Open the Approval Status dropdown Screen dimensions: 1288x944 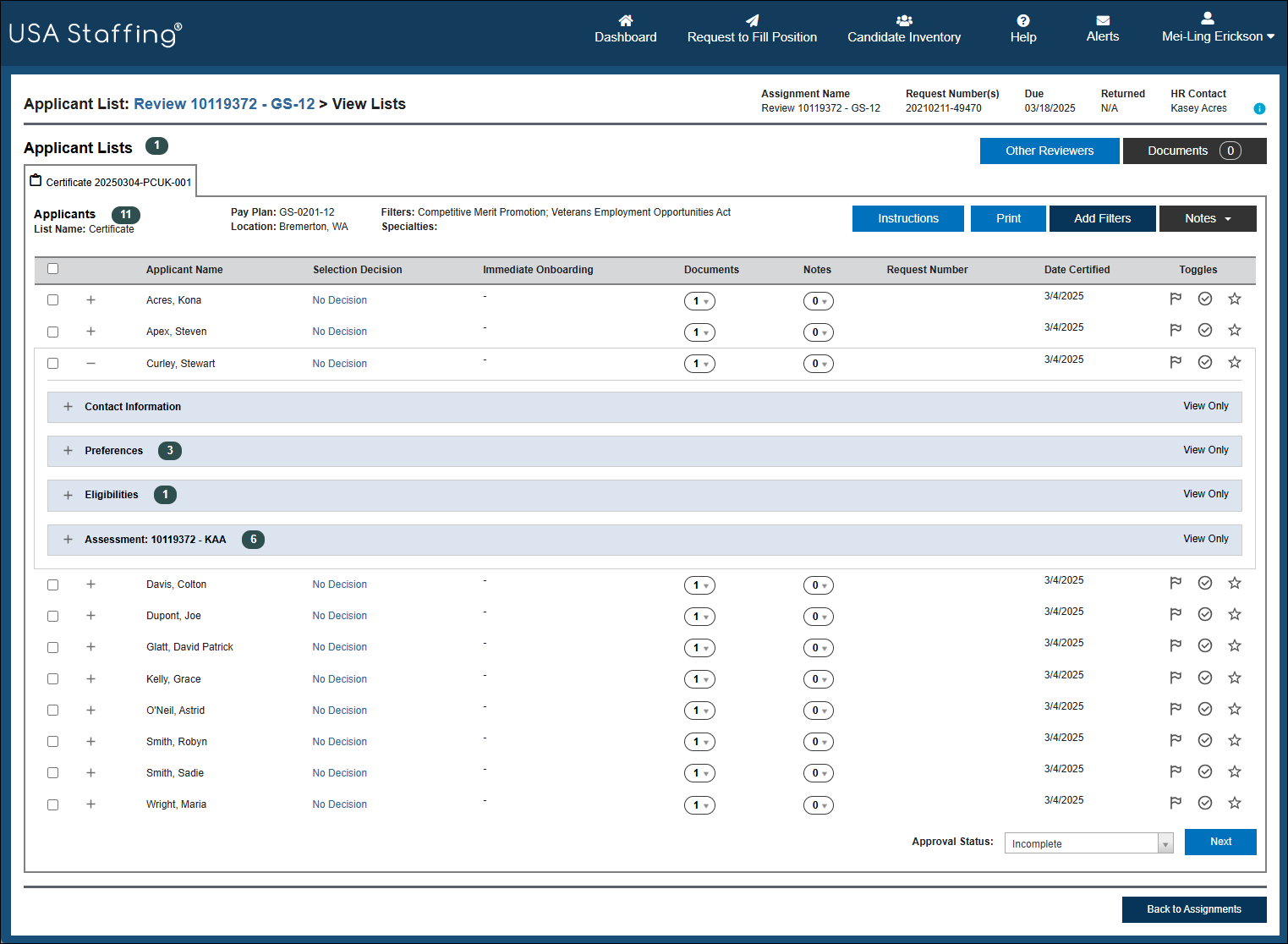[1088, 843]
